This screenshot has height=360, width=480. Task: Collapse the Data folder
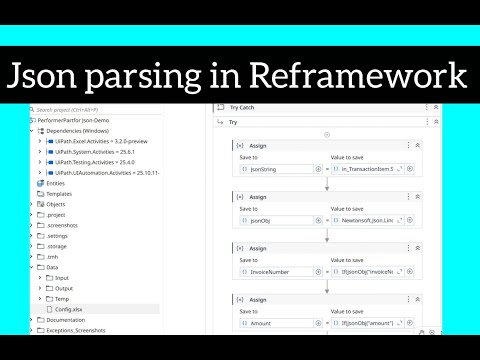click(32, 267)
